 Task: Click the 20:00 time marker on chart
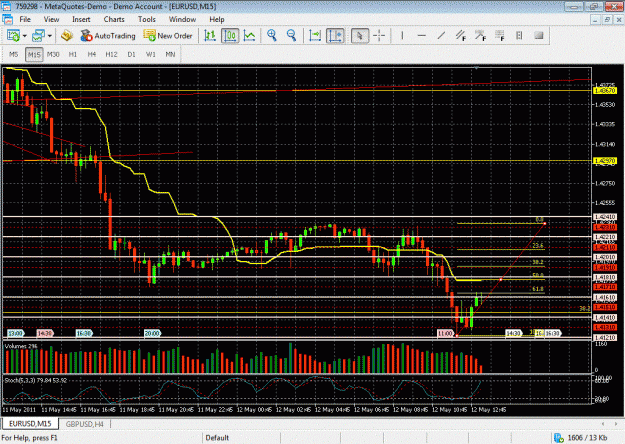[152, 333]
